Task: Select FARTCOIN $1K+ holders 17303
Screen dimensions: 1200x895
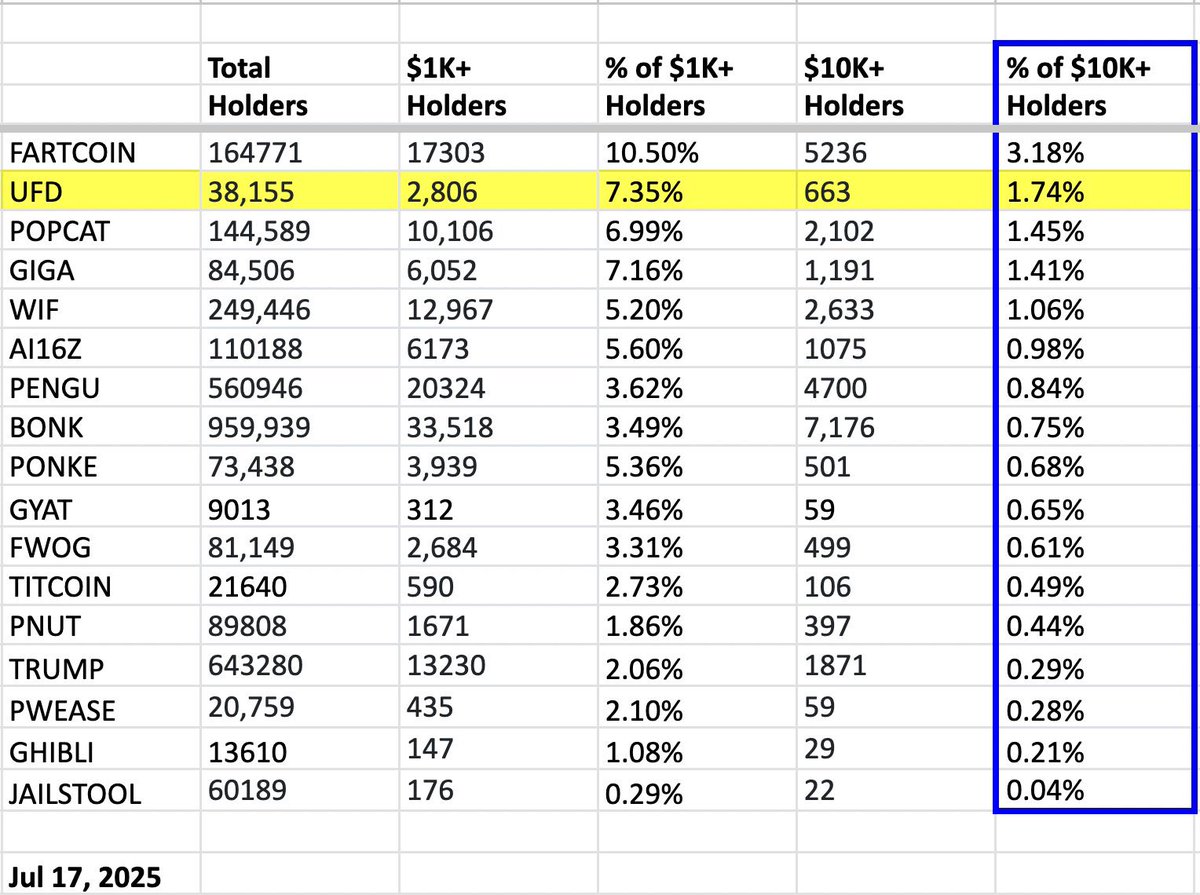Action: 445,155
